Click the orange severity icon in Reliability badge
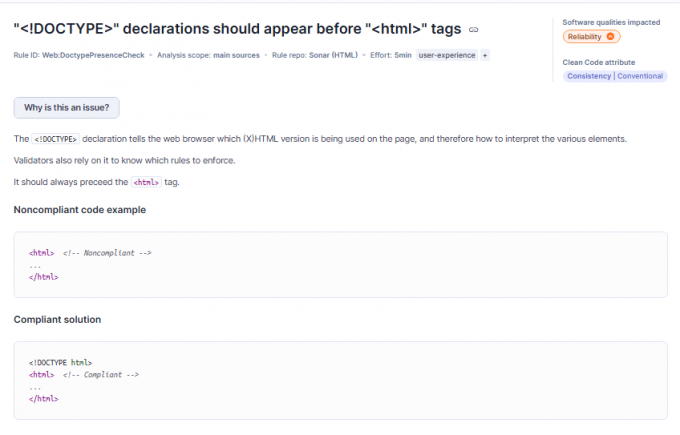This screenshot has width=680, height=435. (611, 37)
